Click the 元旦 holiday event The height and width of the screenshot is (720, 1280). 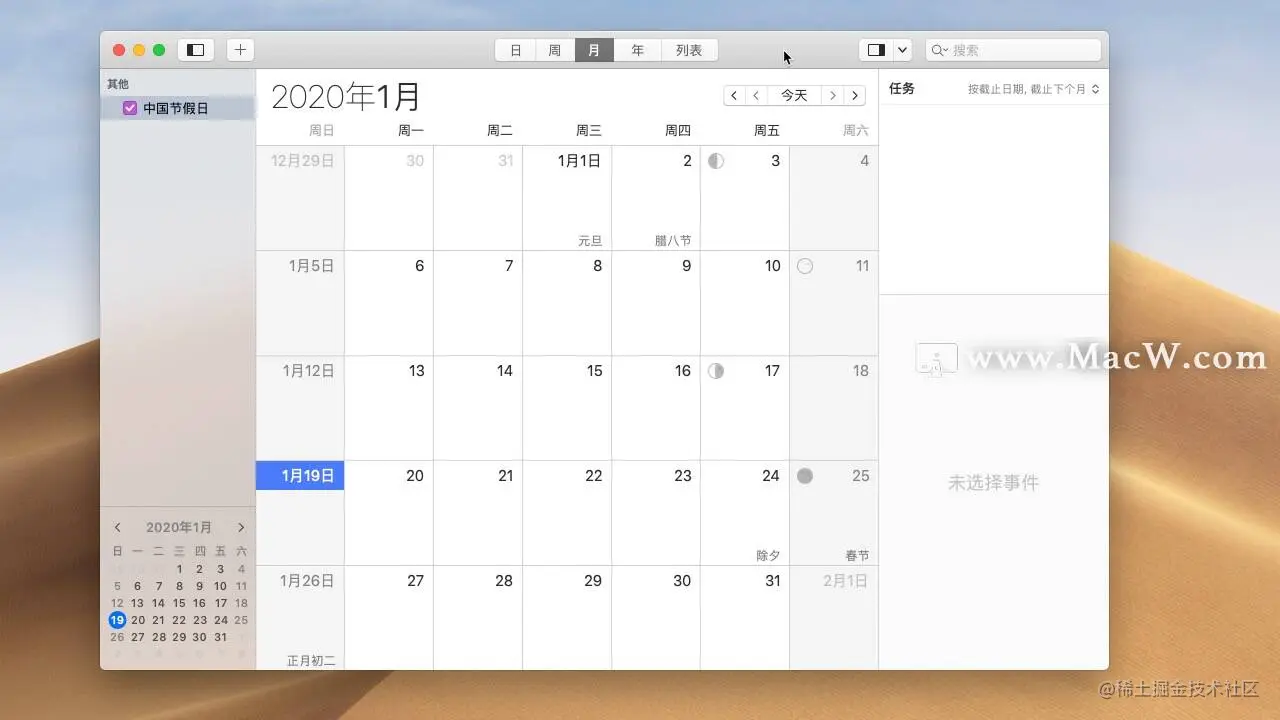point(590,241)
